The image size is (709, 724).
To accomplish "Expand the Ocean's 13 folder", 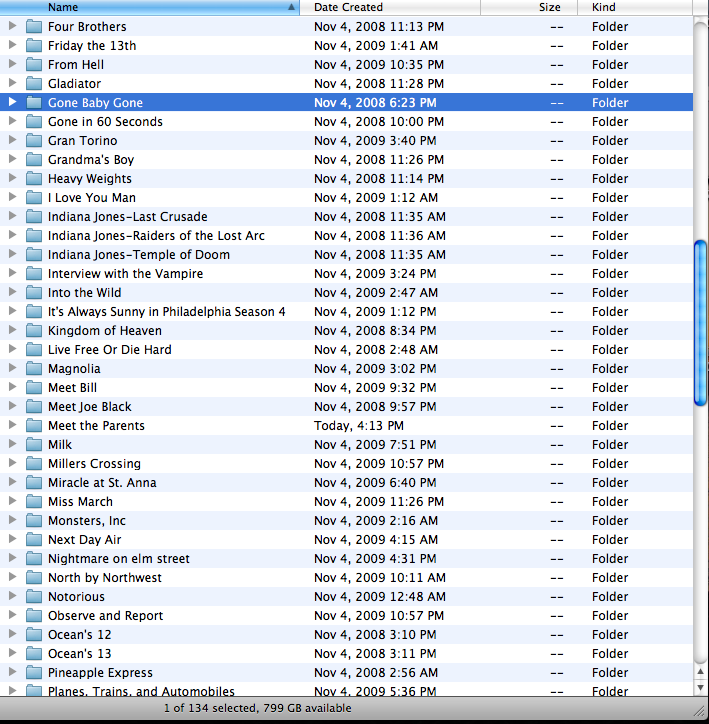I will pos(12,653).
